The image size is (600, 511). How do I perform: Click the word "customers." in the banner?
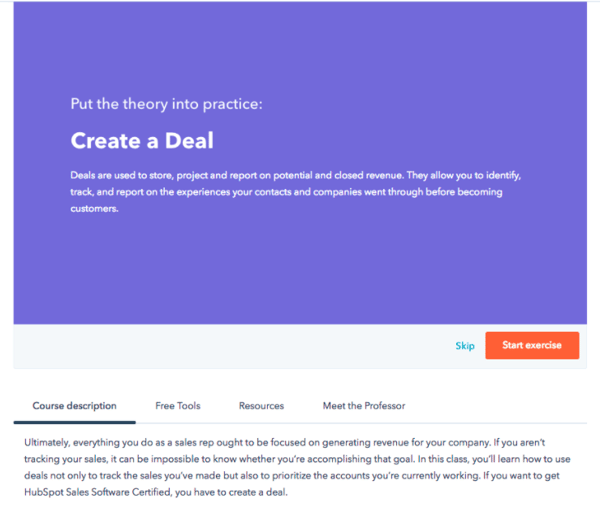click(x=94, y=210)
